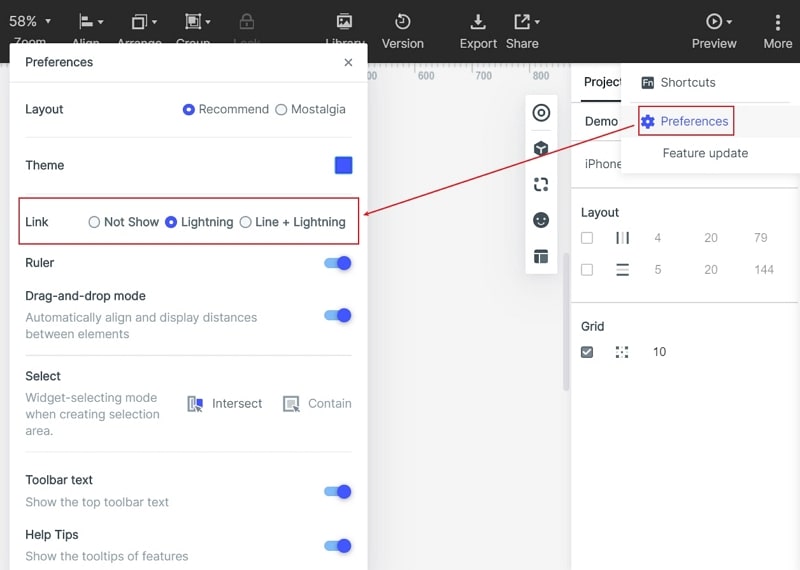The image size is (800, 570).
Task: Toggle the Help Tips switch
Action: pos(338,546)
